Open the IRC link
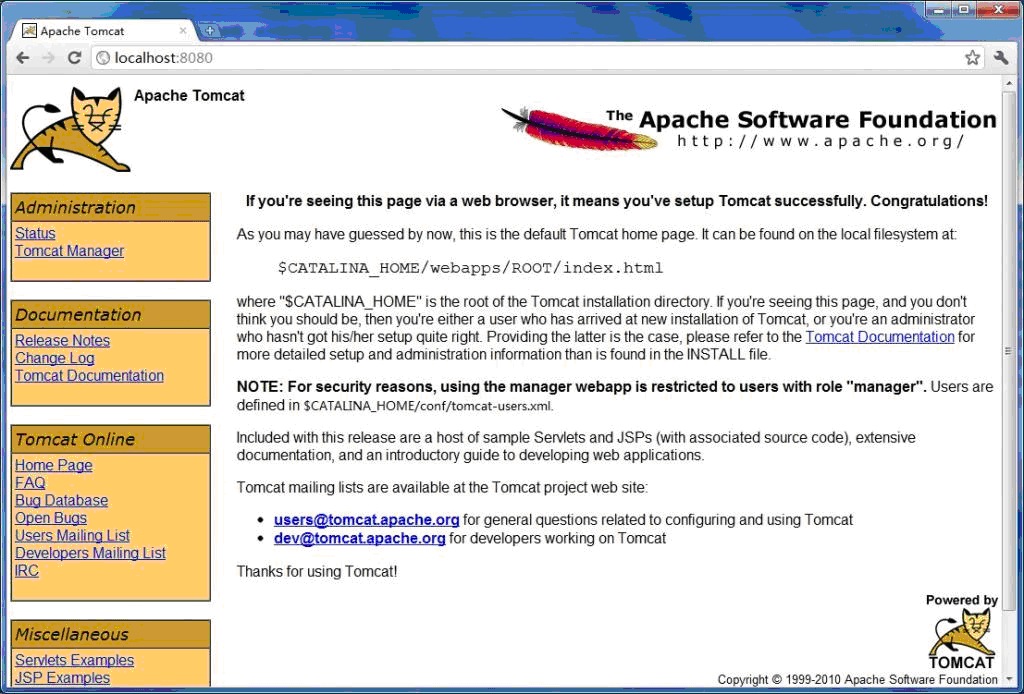 click(x=27, y=571)
